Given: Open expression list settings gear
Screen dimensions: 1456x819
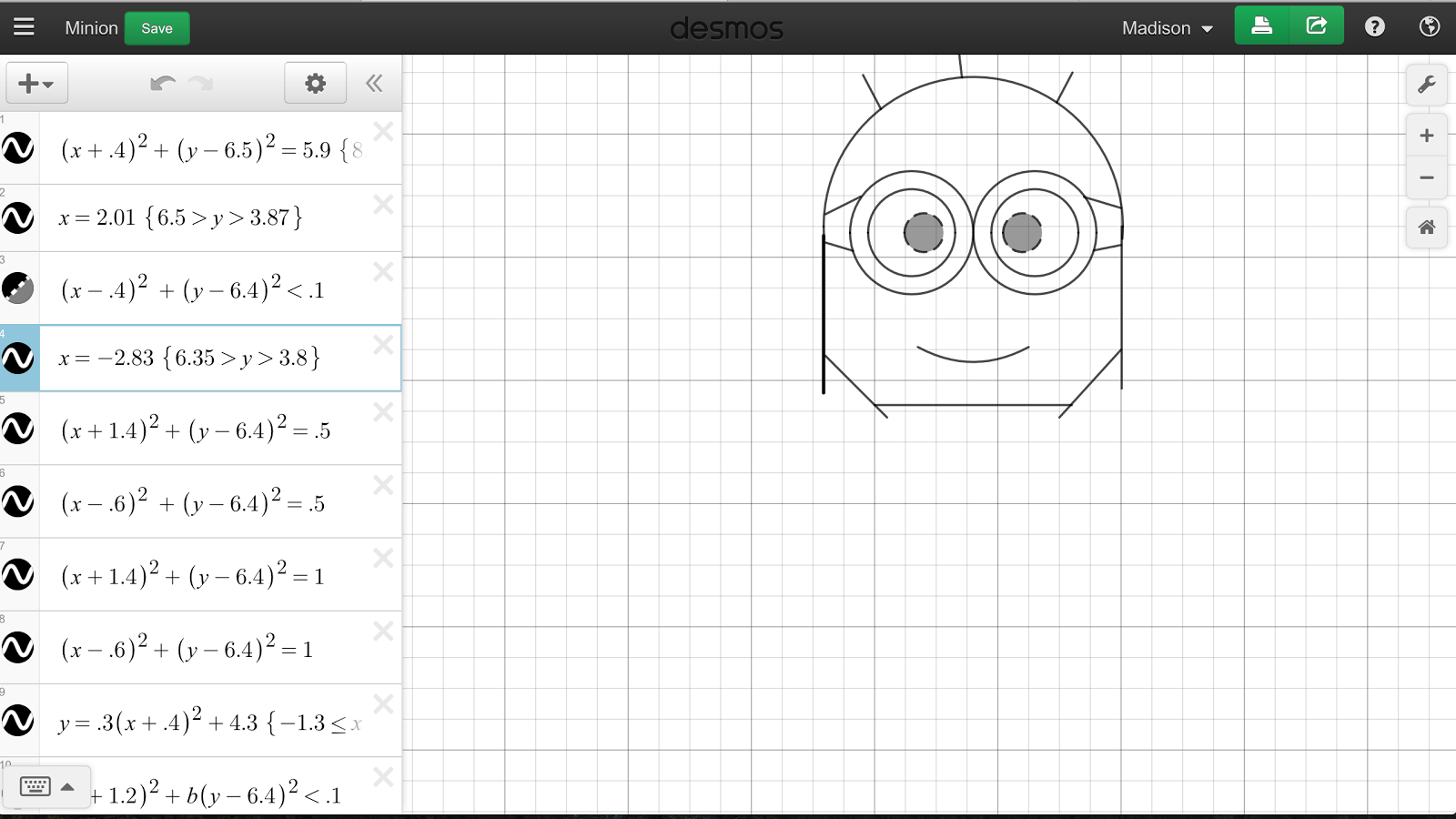Looking at the screenshot, I should point(315,84).
